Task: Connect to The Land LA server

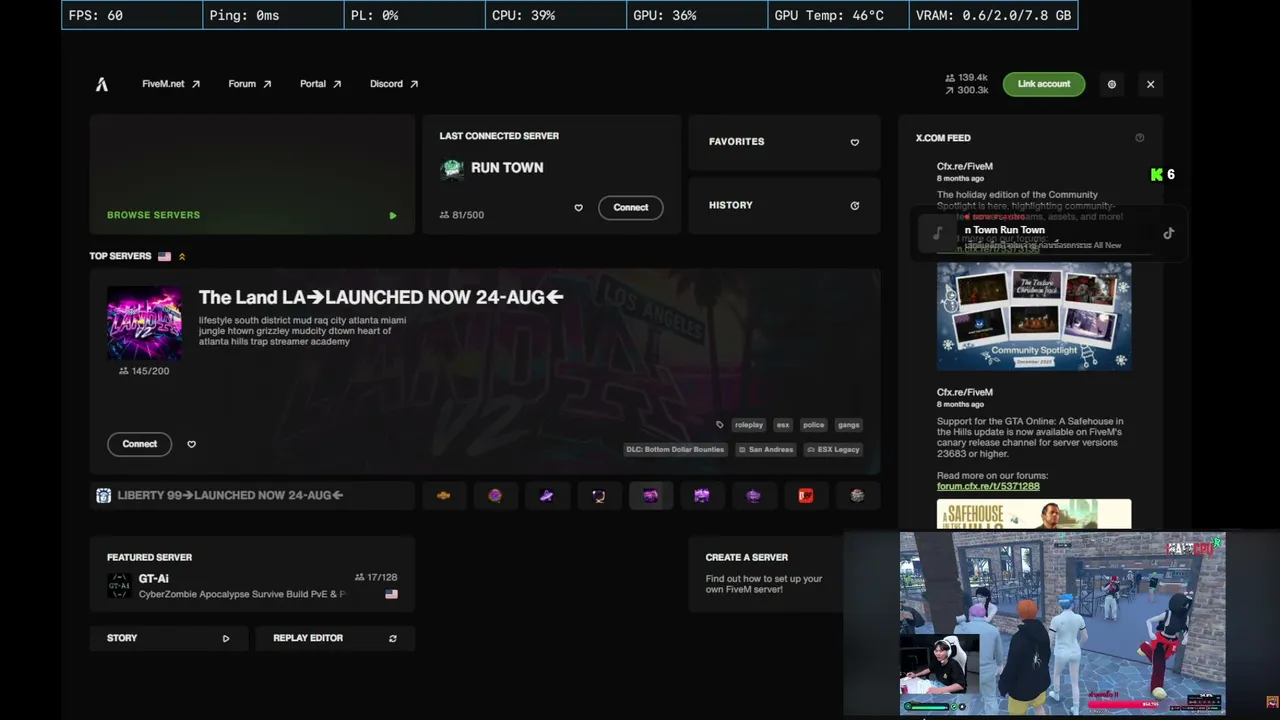Action: click(139, 444)
